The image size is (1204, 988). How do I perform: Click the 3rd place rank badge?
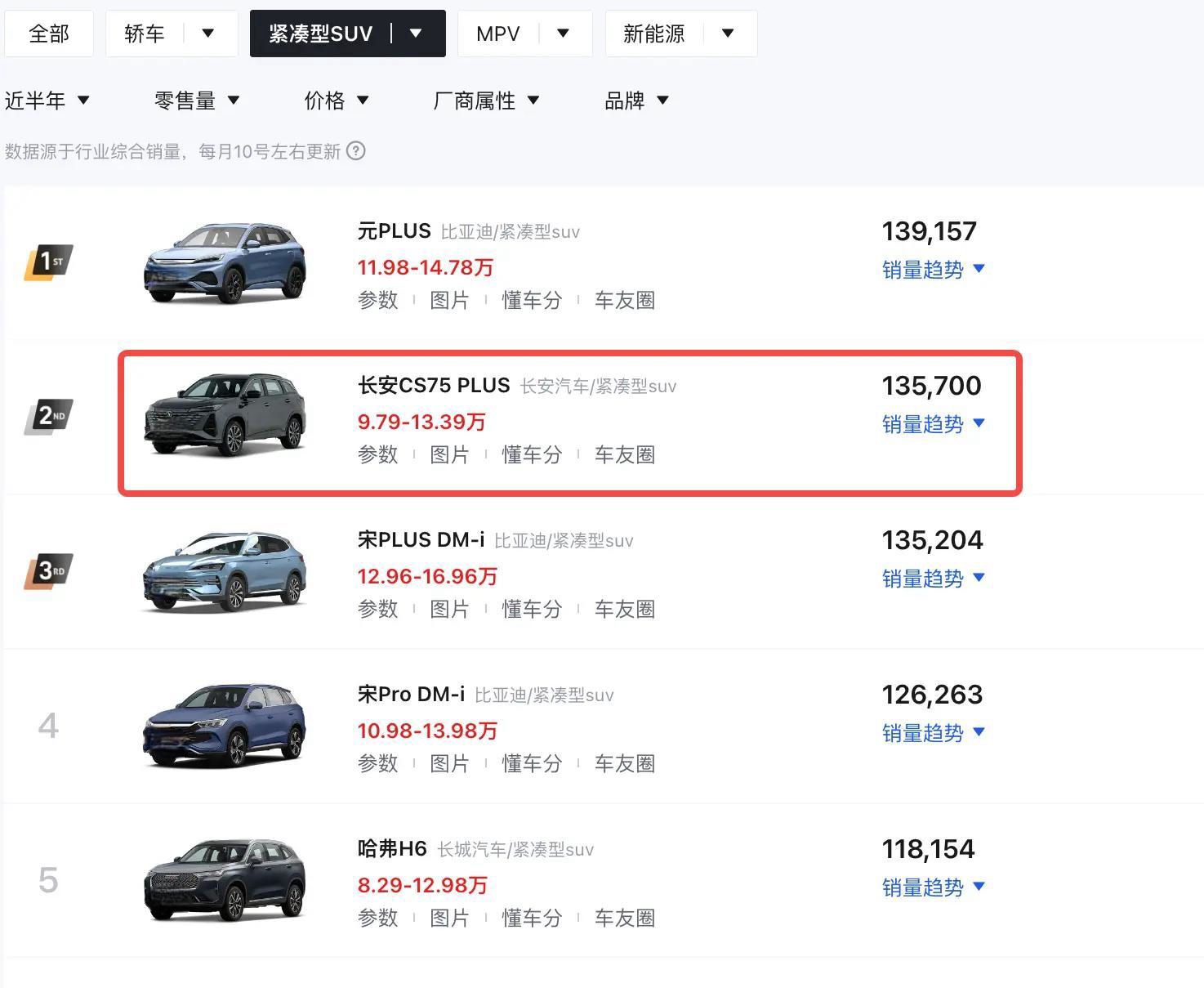[48, 571]
